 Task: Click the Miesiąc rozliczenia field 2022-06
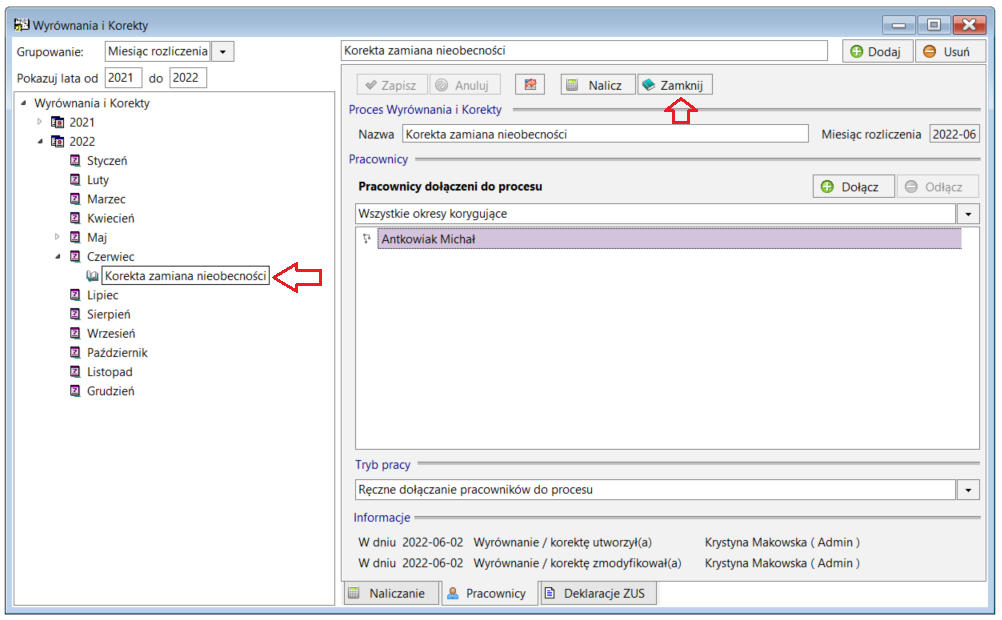[954, 134]
